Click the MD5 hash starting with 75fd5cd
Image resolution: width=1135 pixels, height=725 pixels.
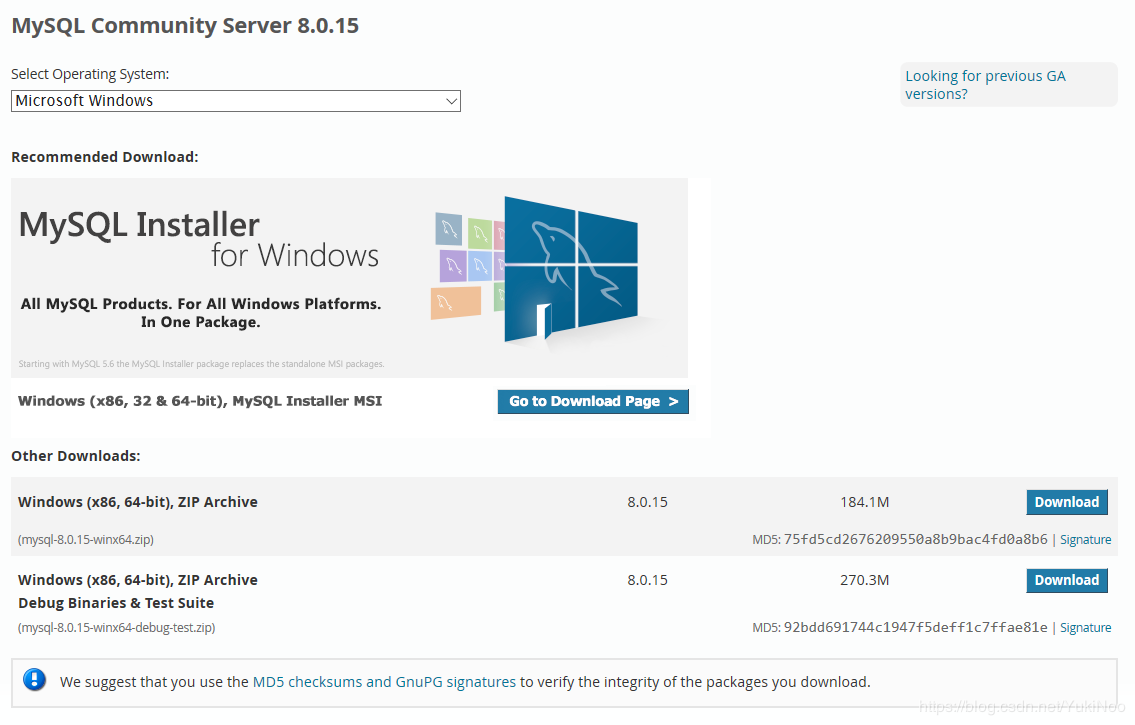915,539
